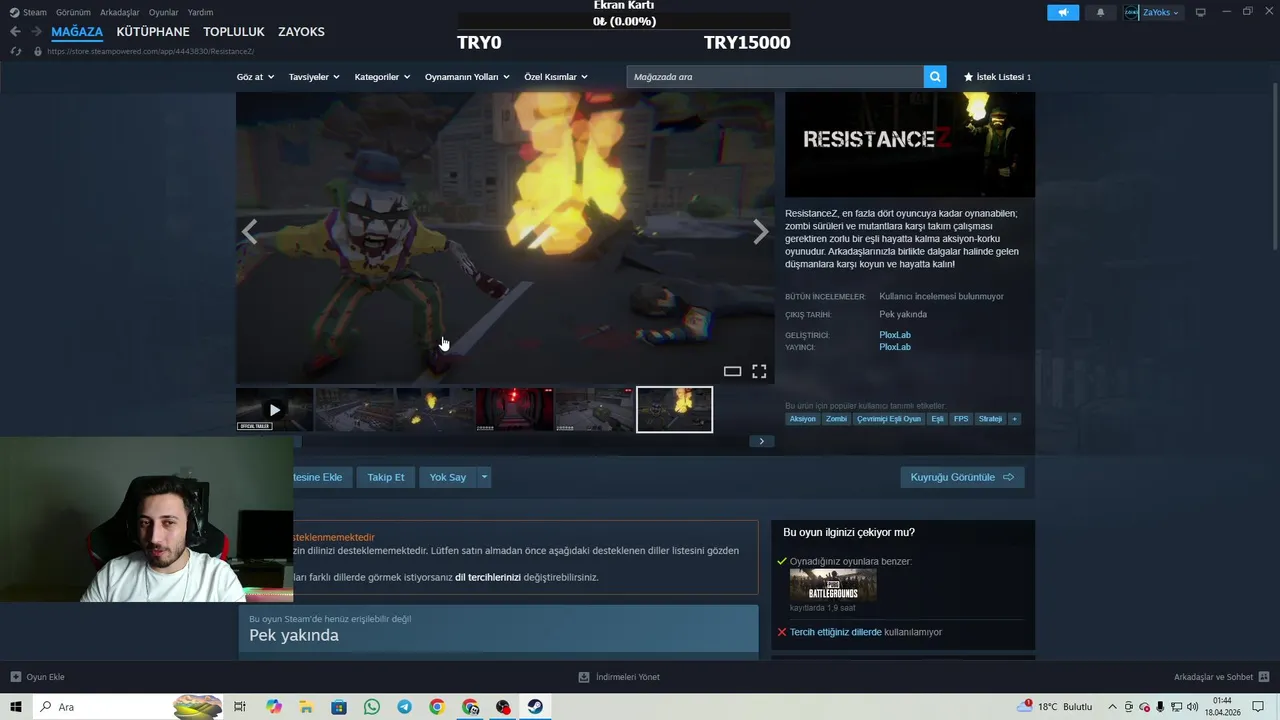The height and width of the screenshot is (720, 1280).
Task: Click the store URL address text
Action: [x=151, y=51]
